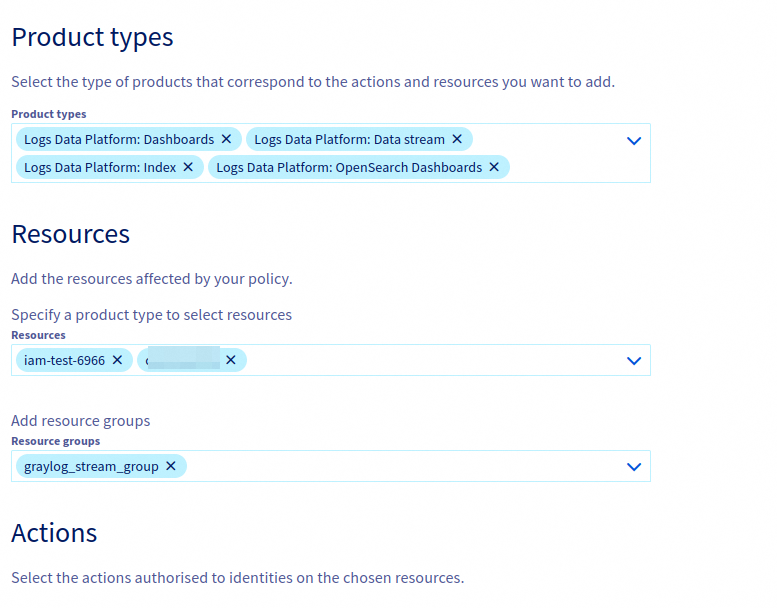This screenshot has height=608, width=777.
Task: Remove the graylog_stream_group tag
Action: click(171, 466)
